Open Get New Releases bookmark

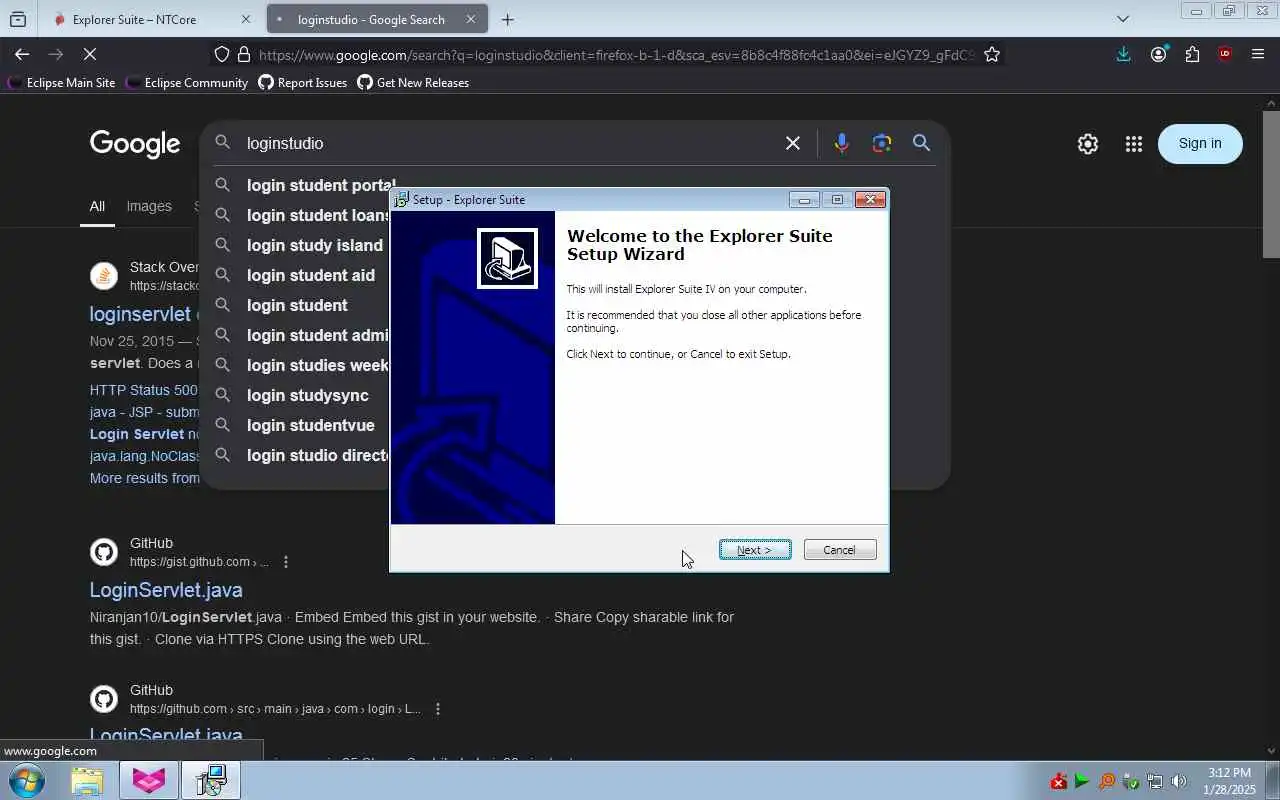(413, 83)
